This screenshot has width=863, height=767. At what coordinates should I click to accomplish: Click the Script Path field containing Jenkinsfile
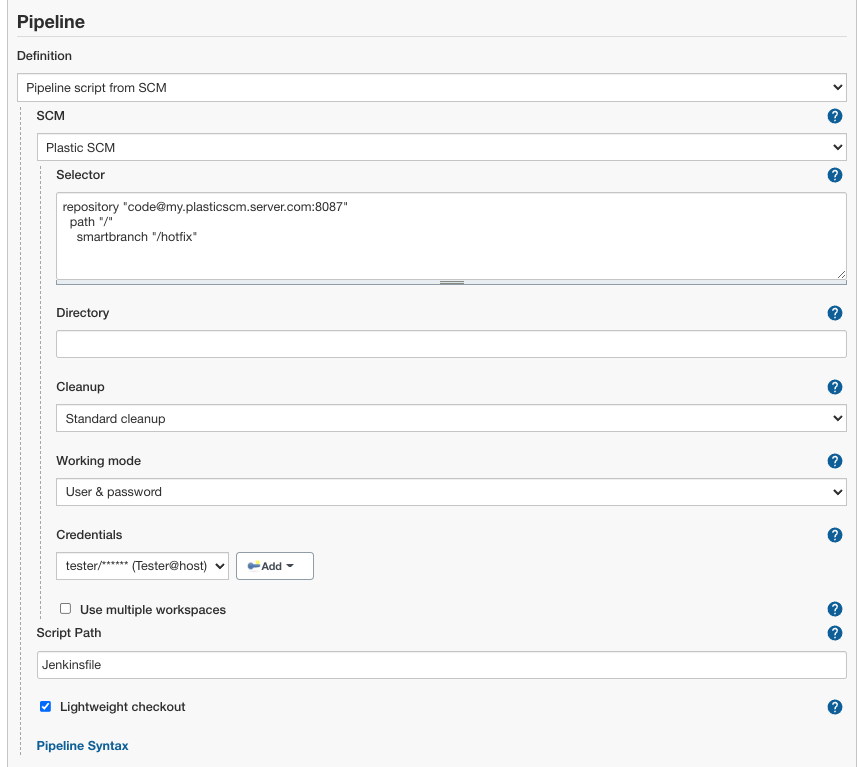point(441,665)
